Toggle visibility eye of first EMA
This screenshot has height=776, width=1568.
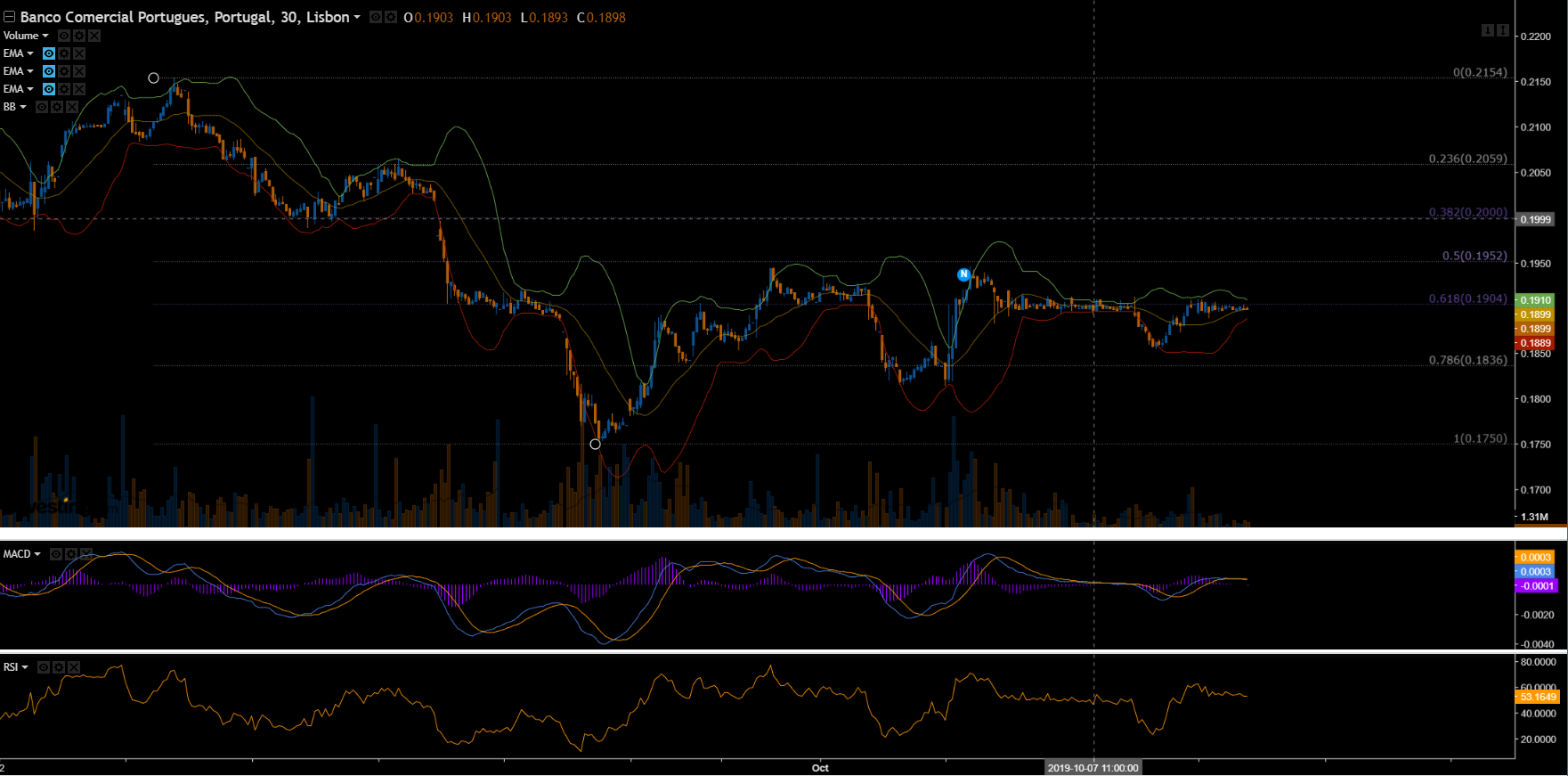[49, 53]
